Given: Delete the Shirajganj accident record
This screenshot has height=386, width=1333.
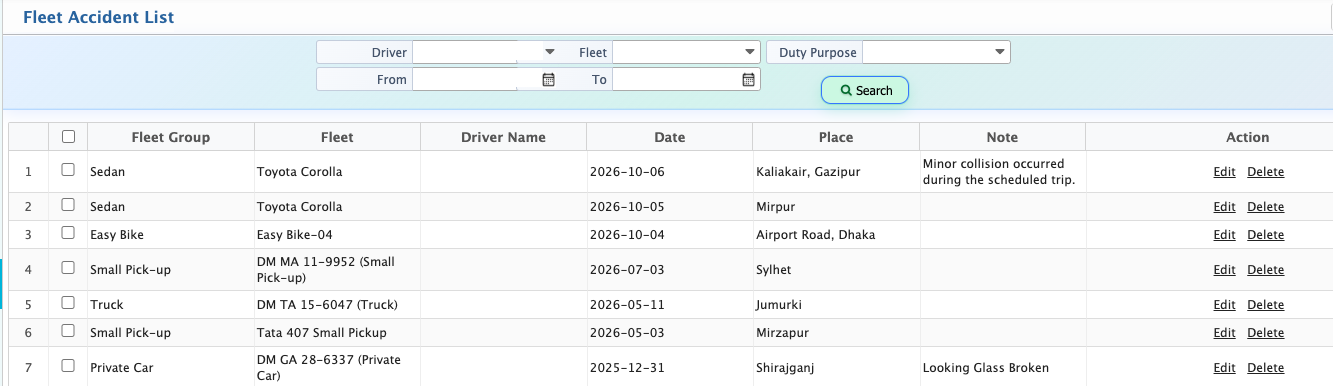Looking at the screenshot, I should coord(1265,368).
